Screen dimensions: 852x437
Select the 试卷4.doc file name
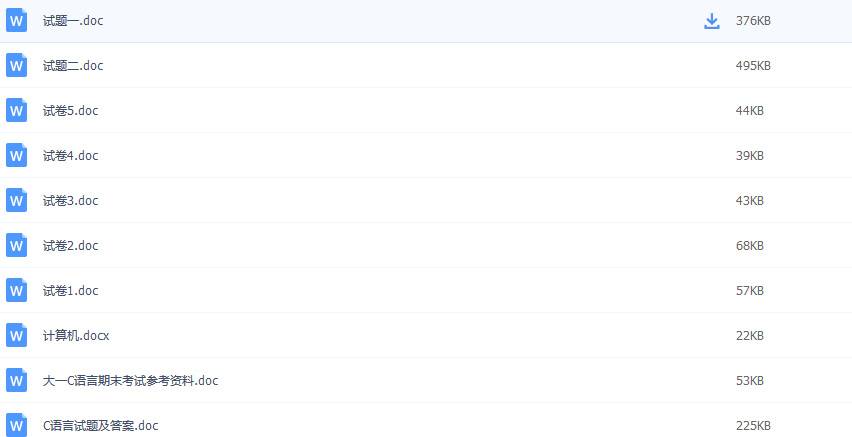(x=70, y=156)
